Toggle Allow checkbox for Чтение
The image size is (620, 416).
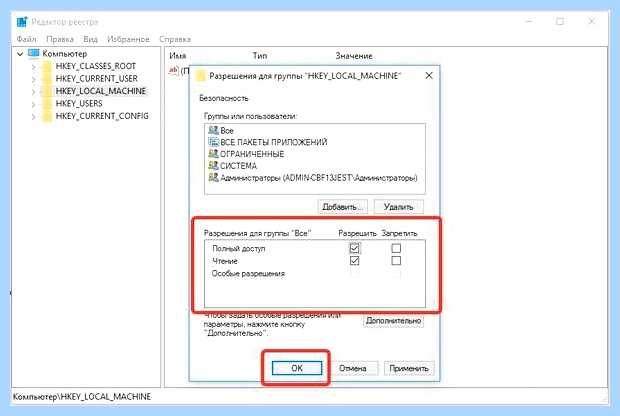click(354, 261)
